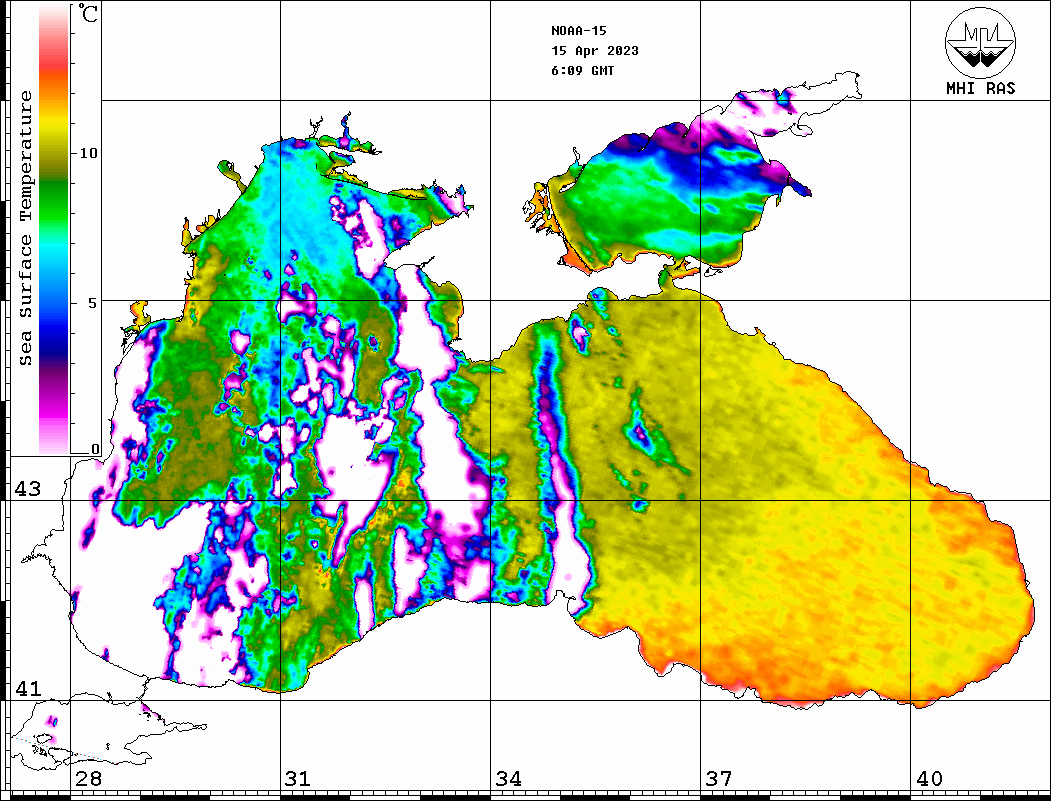Click the latitude label "41"
1051x801 pixels.
pos(28,688)
